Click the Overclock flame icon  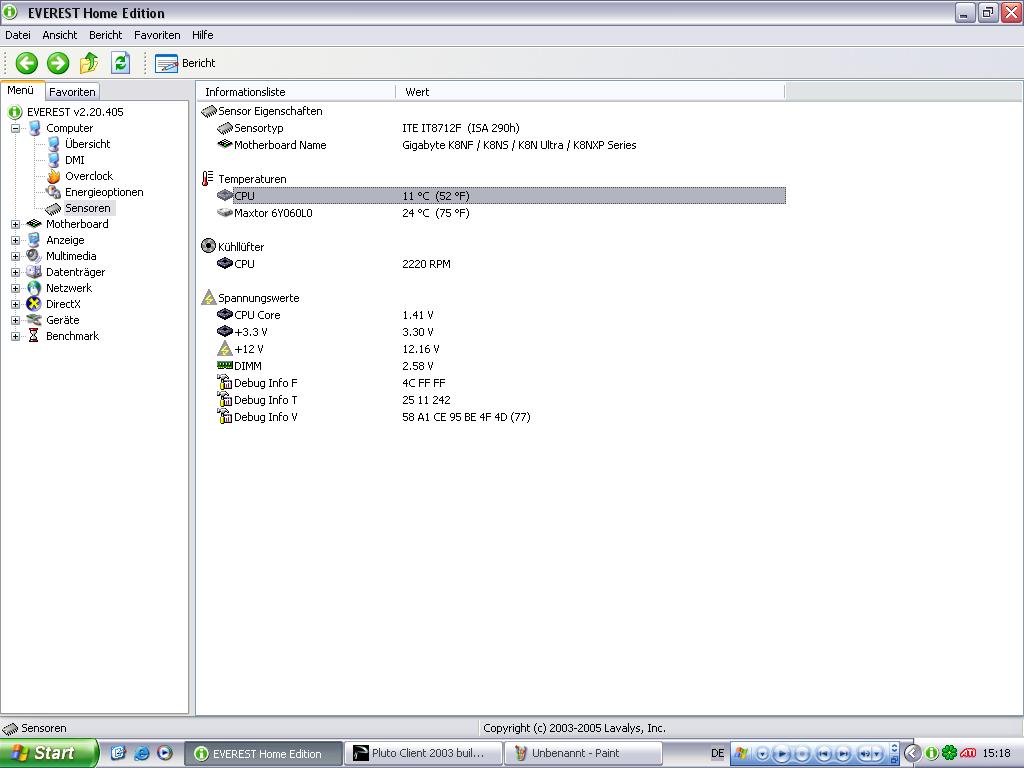pyautogui.click(x=54, y=176)
